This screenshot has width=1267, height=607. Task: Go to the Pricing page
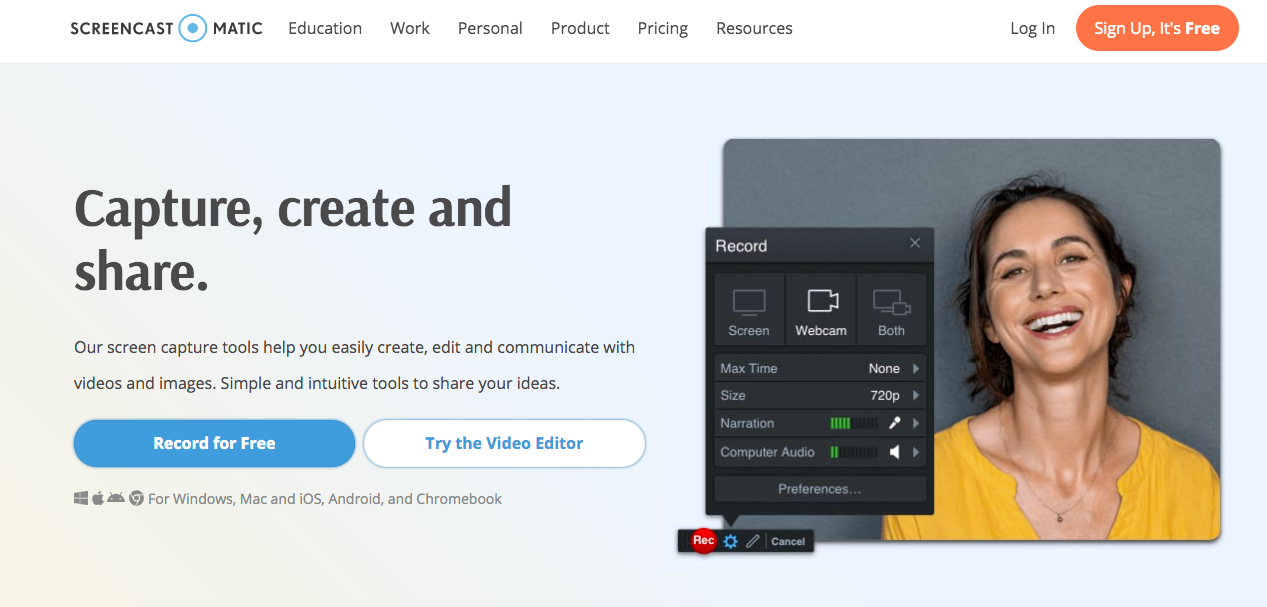[x=663, y=28]
